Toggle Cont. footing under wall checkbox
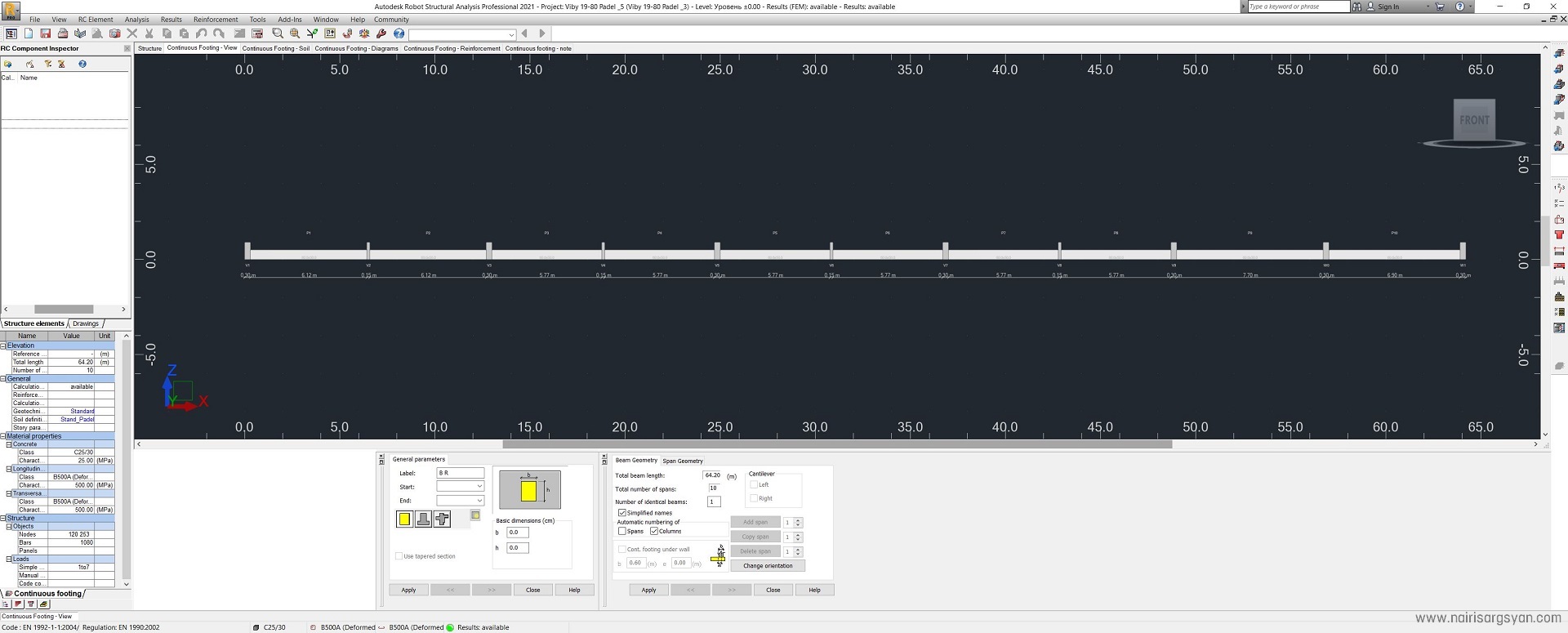1568x633 pixels. pyautogui.click(x=622, y=549)
